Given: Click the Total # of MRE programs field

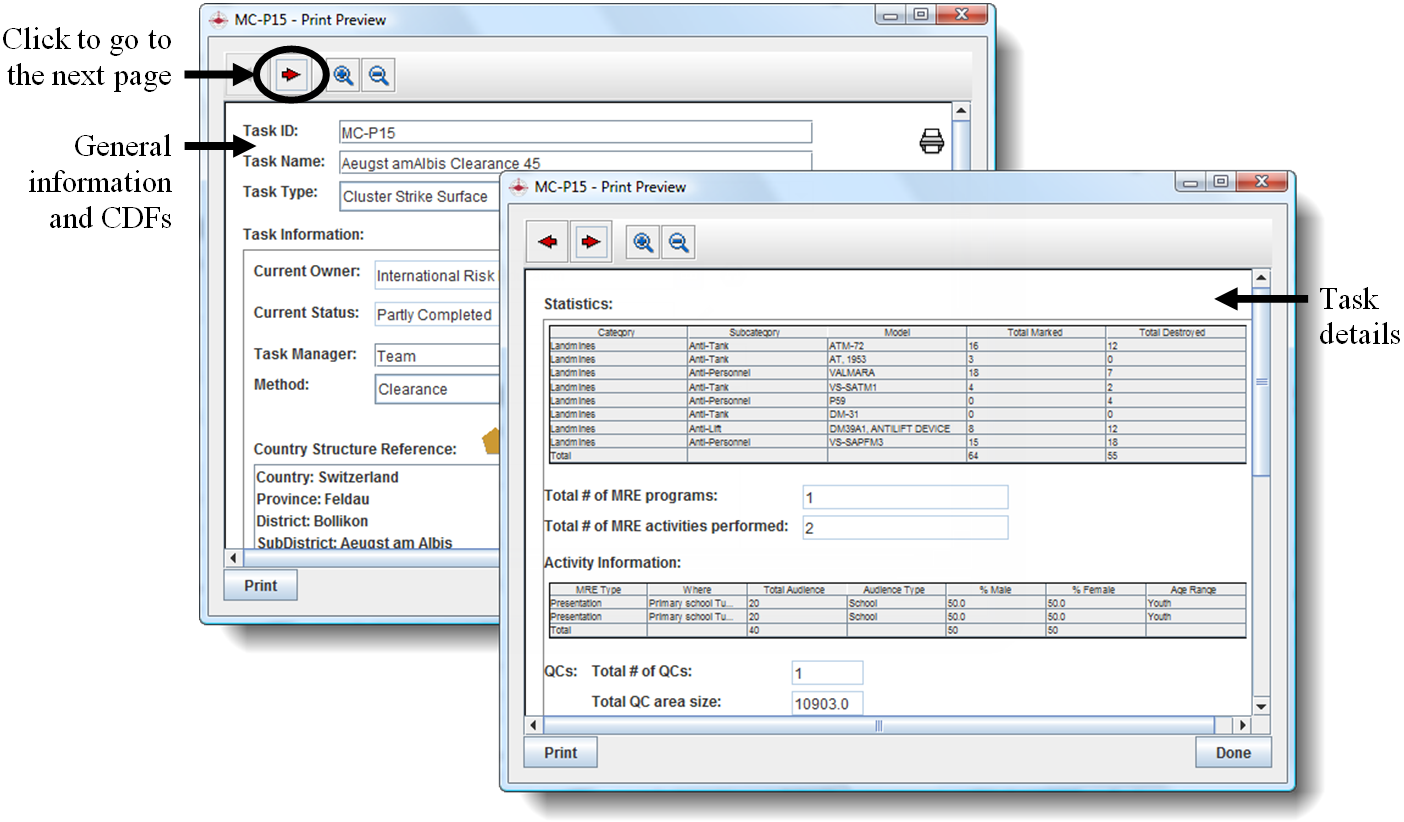Looking at the screenshot, I should pos(905,497).
